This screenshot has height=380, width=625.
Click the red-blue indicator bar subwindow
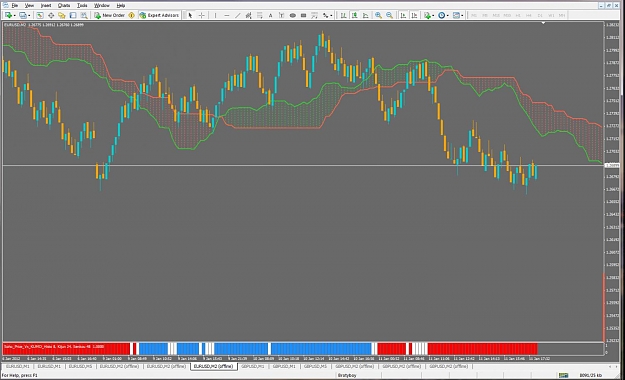click(x=303, y=349)
